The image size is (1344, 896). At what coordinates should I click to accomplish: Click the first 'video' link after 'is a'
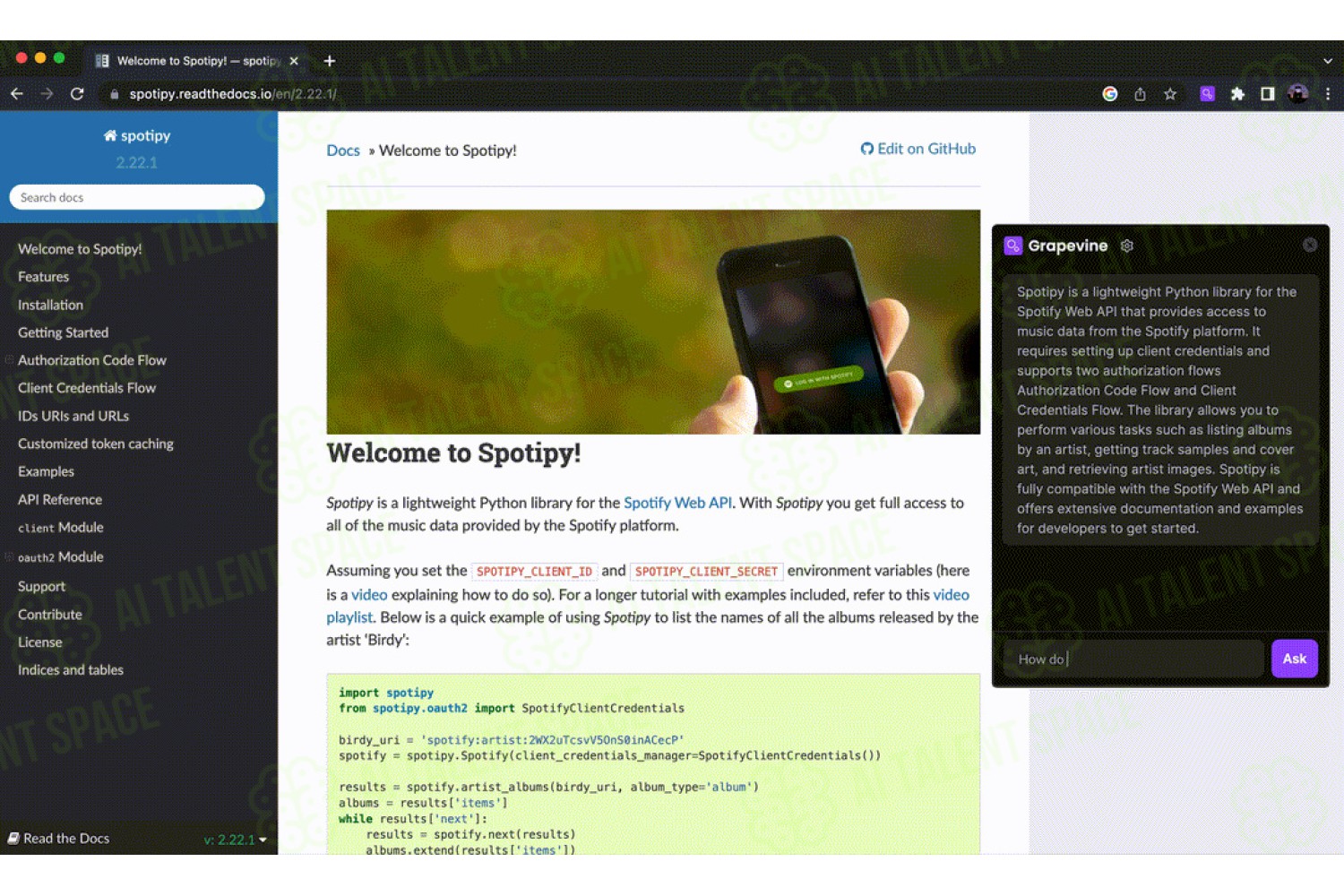click(369, 594)
